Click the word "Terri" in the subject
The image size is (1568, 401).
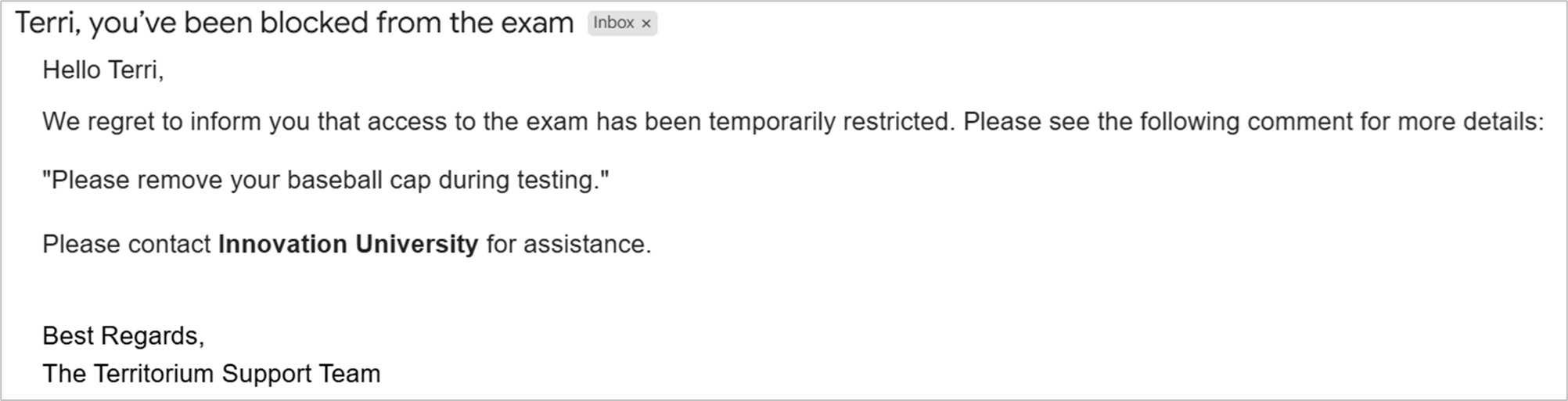[x=45, y=23]
